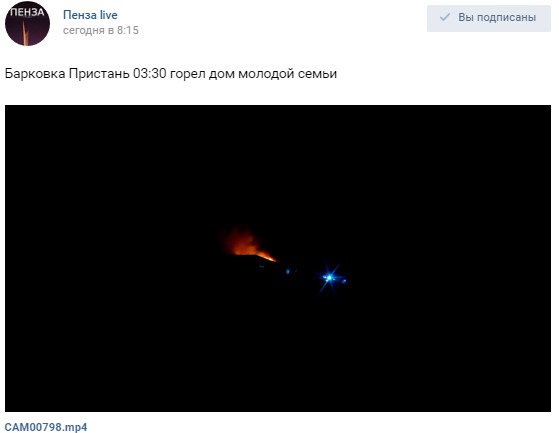Open the CAM00798.mp4 file name link
This screenshot has height=433, width=559.
[46, 427]
